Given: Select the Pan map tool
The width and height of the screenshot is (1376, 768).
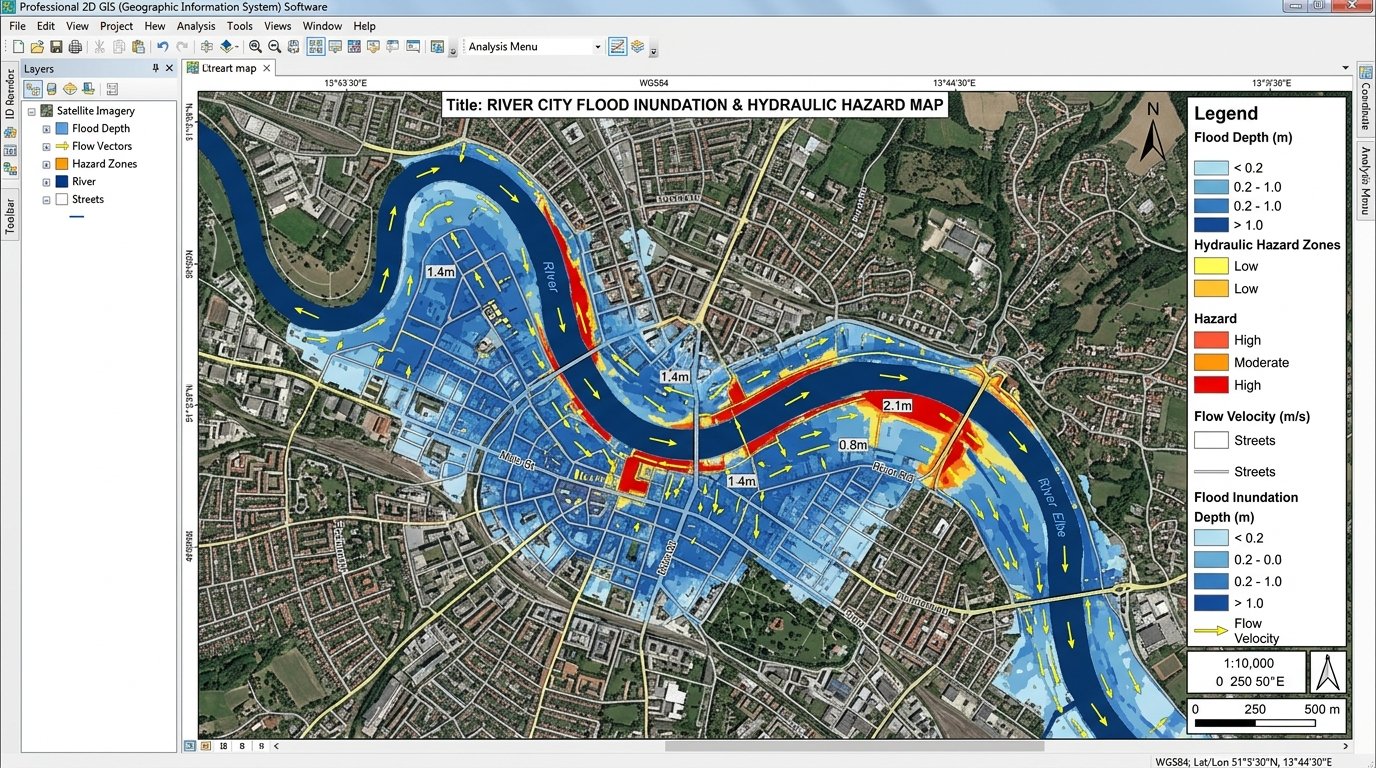Looking at the screenshot, I should point(207,46).
